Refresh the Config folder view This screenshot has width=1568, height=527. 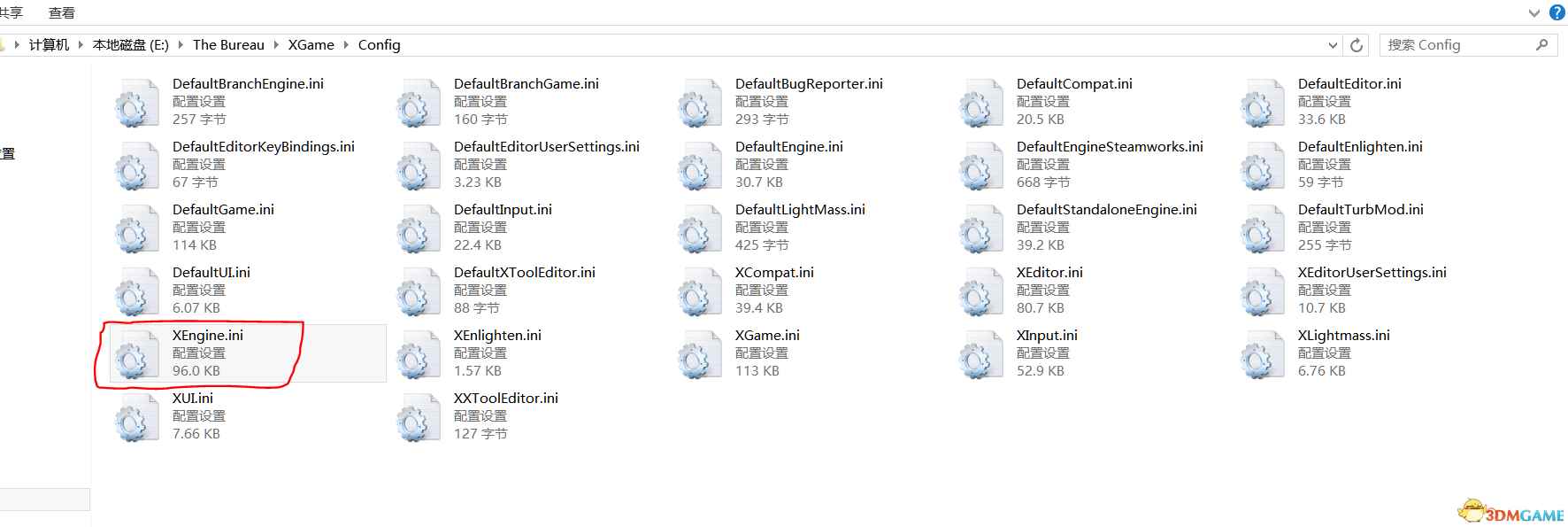coord(1356,45)
